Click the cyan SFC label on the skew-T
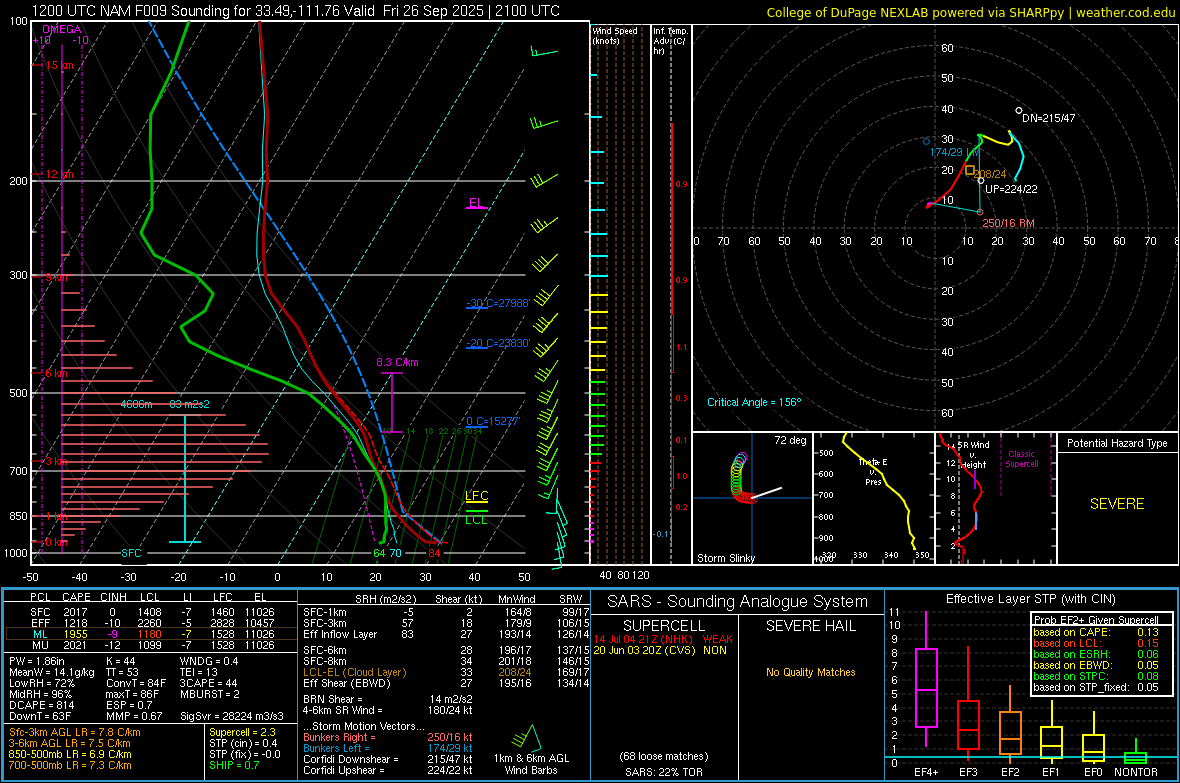Viewport: 1180px width, 783px height. (131, 553)
